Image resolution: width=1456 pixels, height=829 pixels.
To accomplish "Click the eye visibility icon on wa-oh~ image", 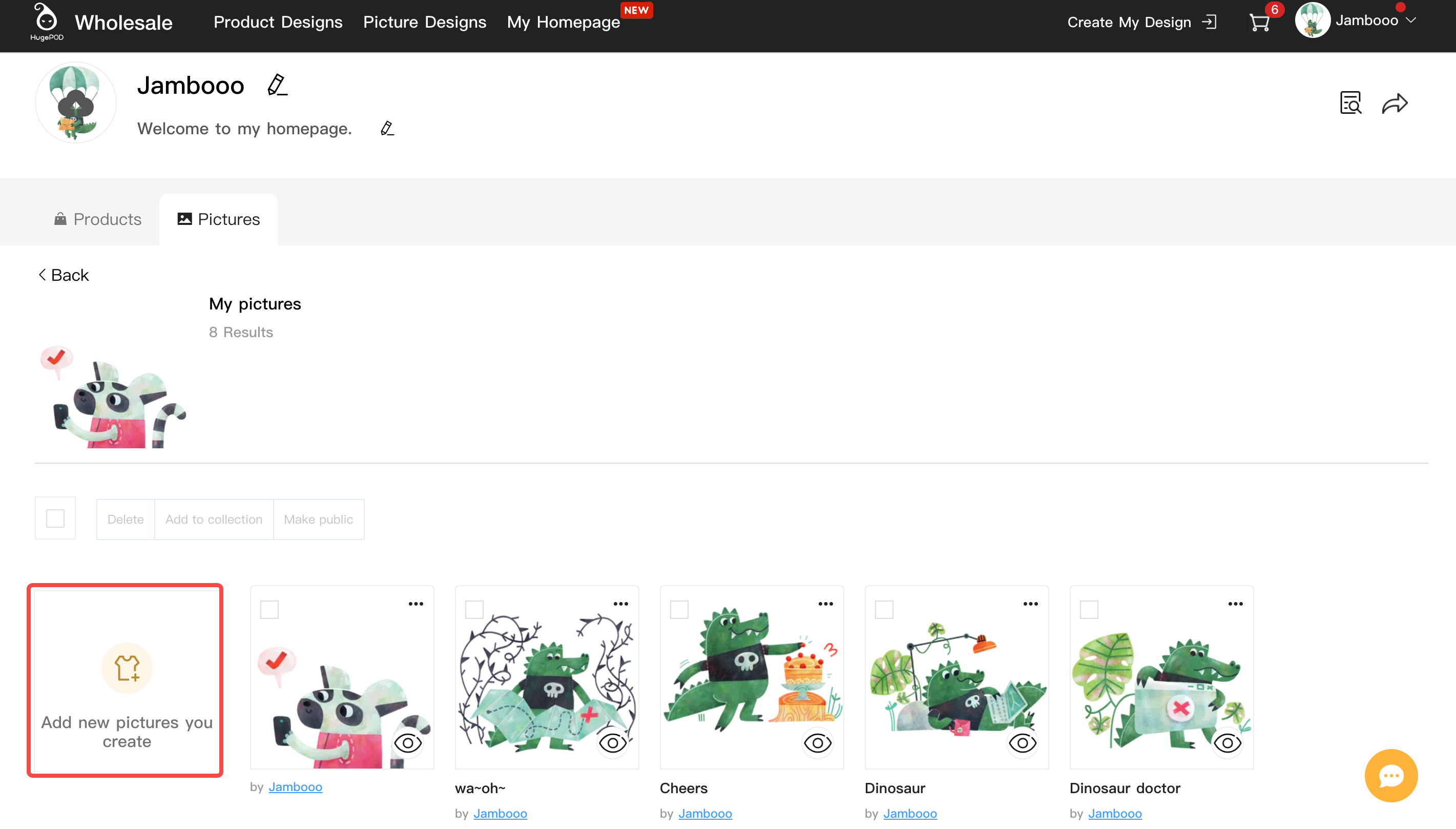I will point(614,743).
